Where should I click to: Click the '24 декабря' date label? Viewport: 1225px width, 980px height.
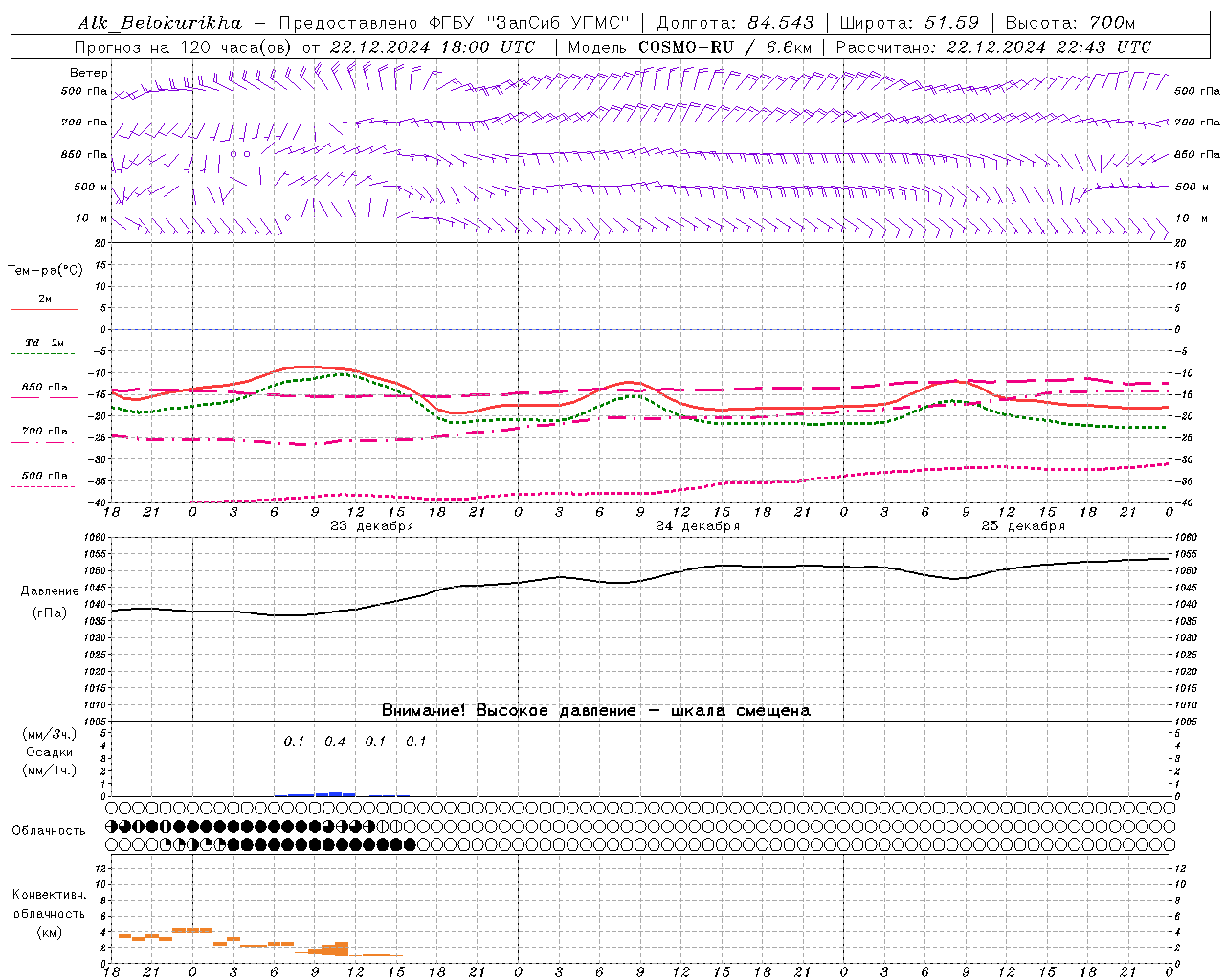(698, 526)
